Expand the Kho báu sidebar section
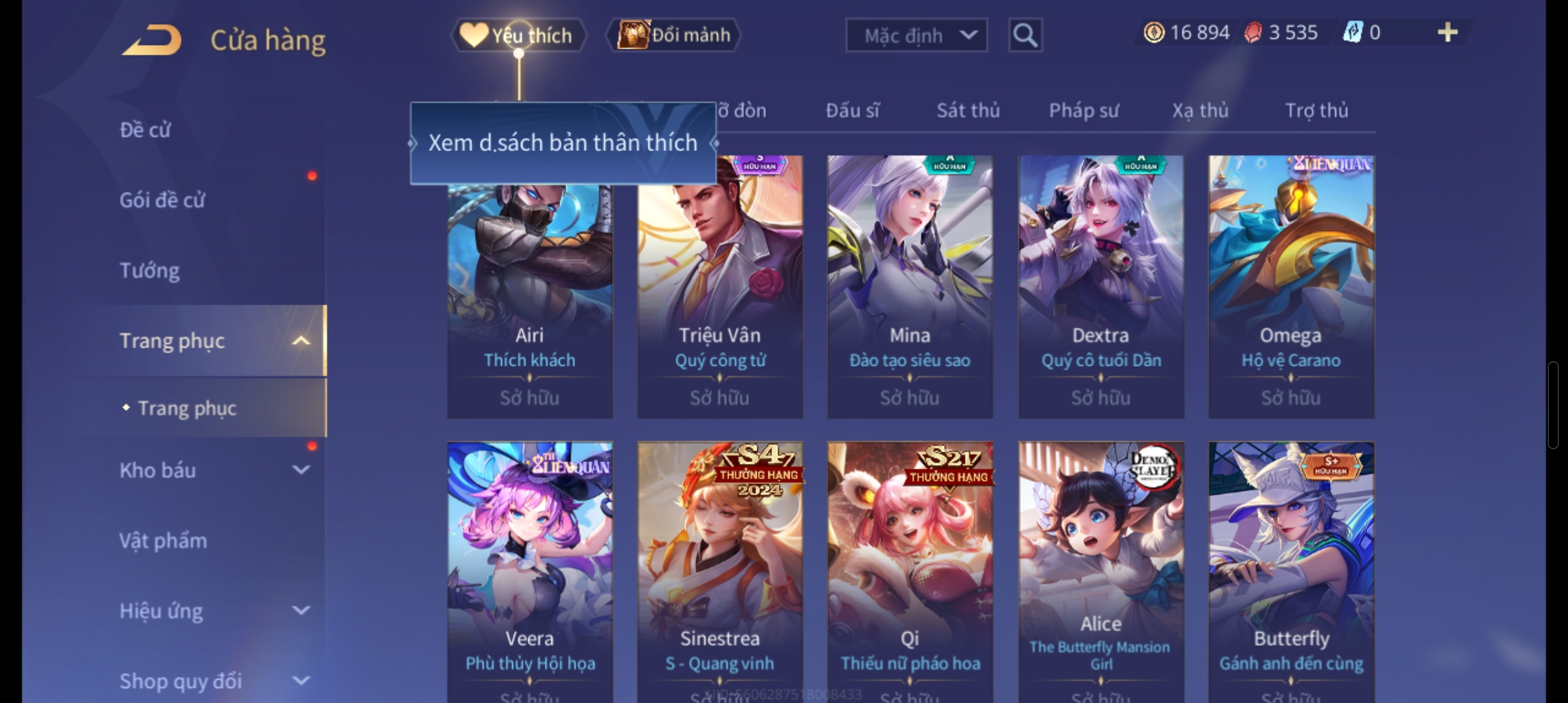Image resolution: width=1568 pixels, height=703 pixels. point(301,470)
